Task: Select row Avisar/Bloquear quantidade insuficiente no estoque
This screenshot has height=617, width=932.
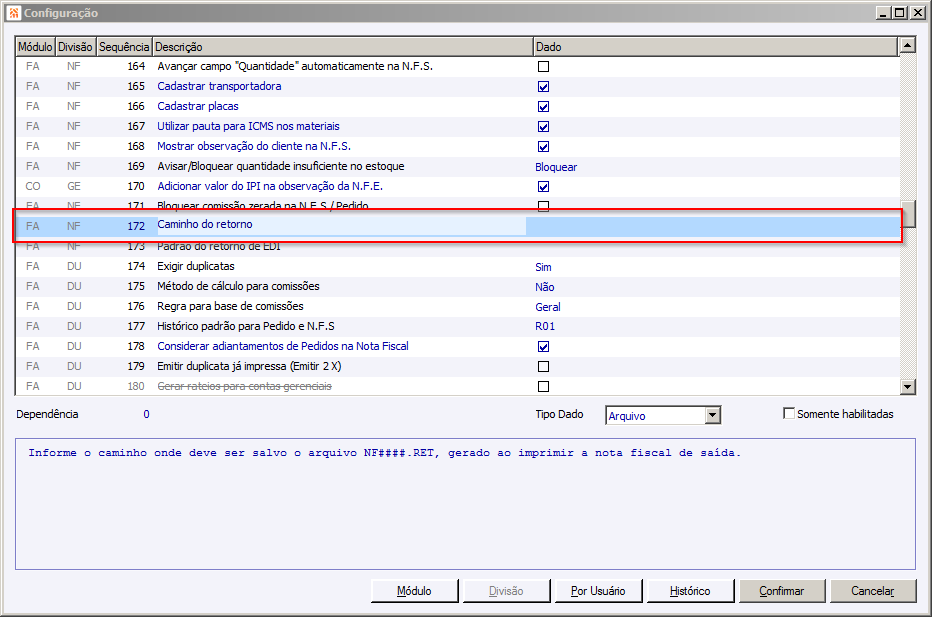Action: [x=458, y=166]
